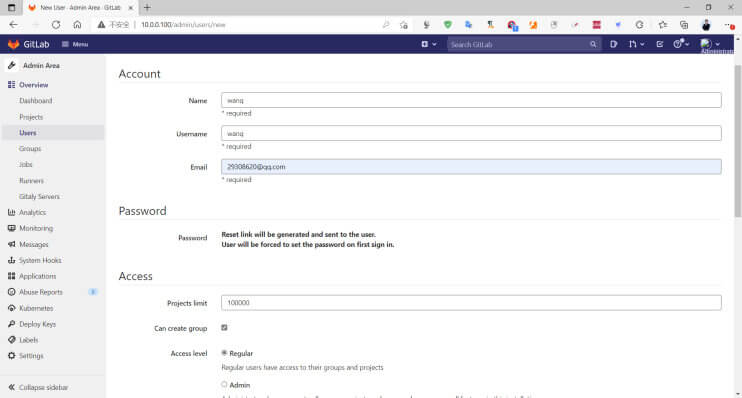
Task: Close the New User Admin Area tab
Action: click(131, 8)
